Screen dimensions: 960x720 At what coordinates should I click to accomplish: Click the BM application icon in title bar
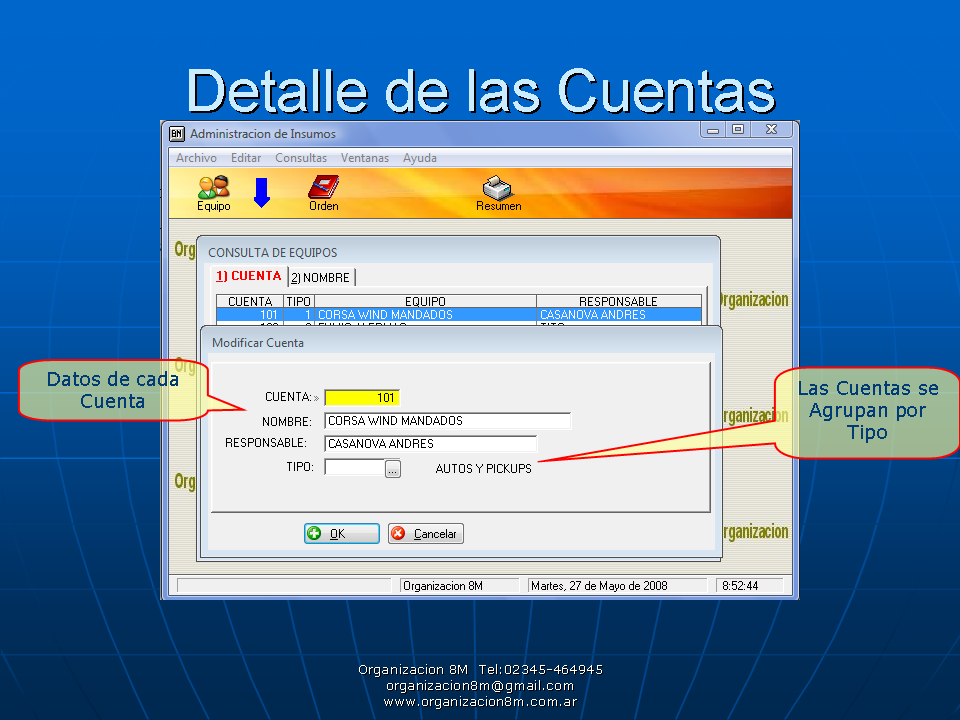177,133
